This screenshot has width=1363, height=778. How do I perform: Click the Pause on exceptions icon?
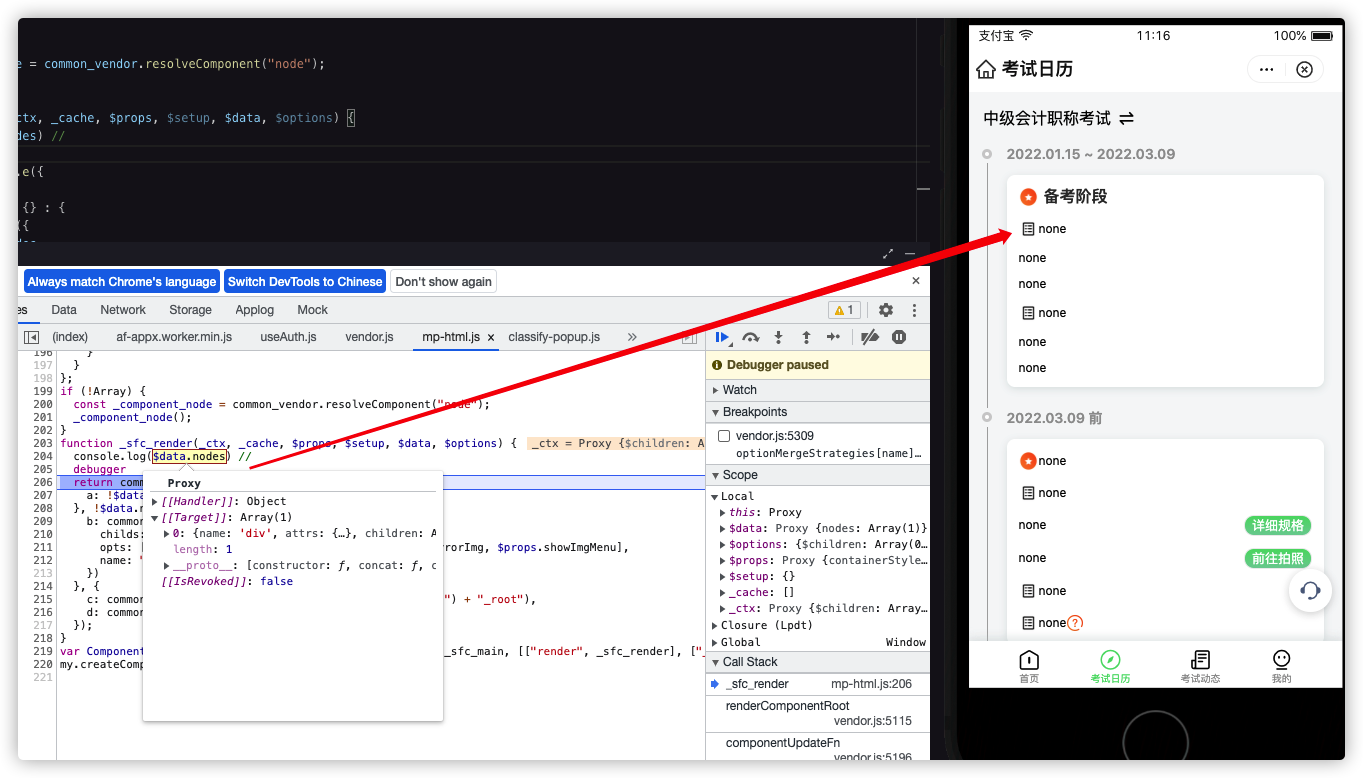(897, 337)
